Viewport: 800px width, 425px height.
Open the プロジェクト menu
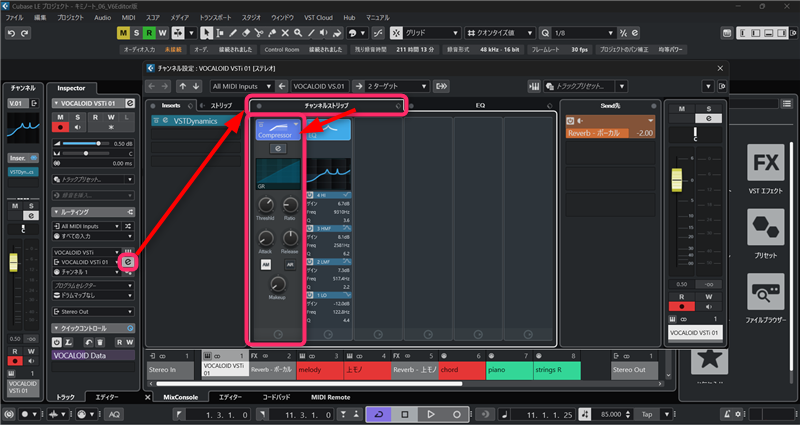pos(70,17)
